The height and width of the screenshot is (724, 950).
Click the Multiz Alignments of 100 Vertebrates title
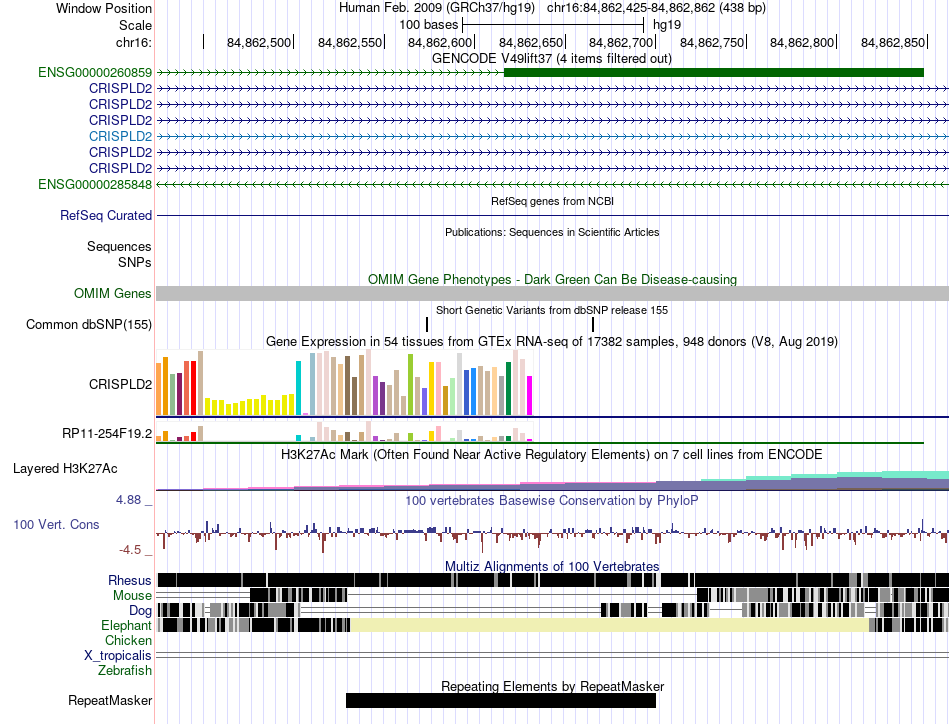(552, 566)
